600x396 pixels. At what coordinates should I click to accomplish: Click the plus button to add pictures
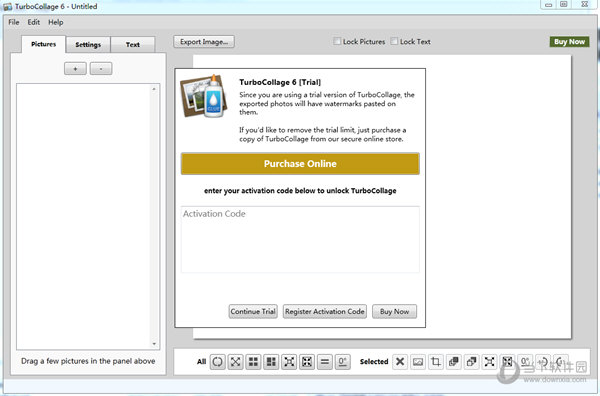(75, 69)
